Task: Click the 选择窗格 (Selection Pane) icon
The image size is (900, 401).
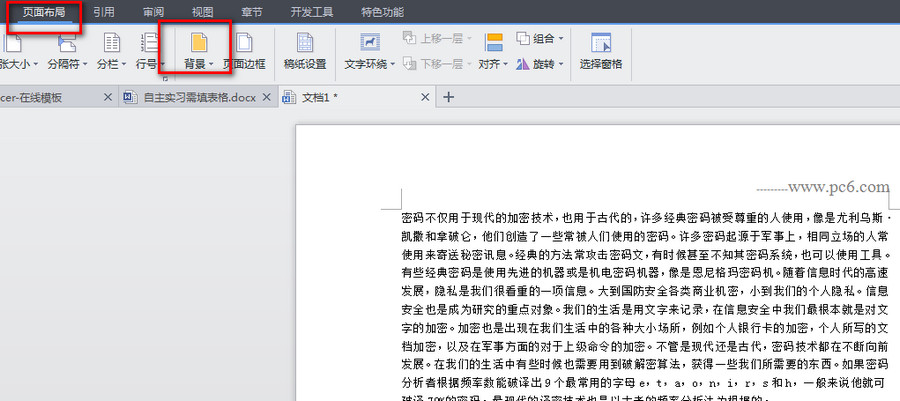Action: tap(600, 42)
